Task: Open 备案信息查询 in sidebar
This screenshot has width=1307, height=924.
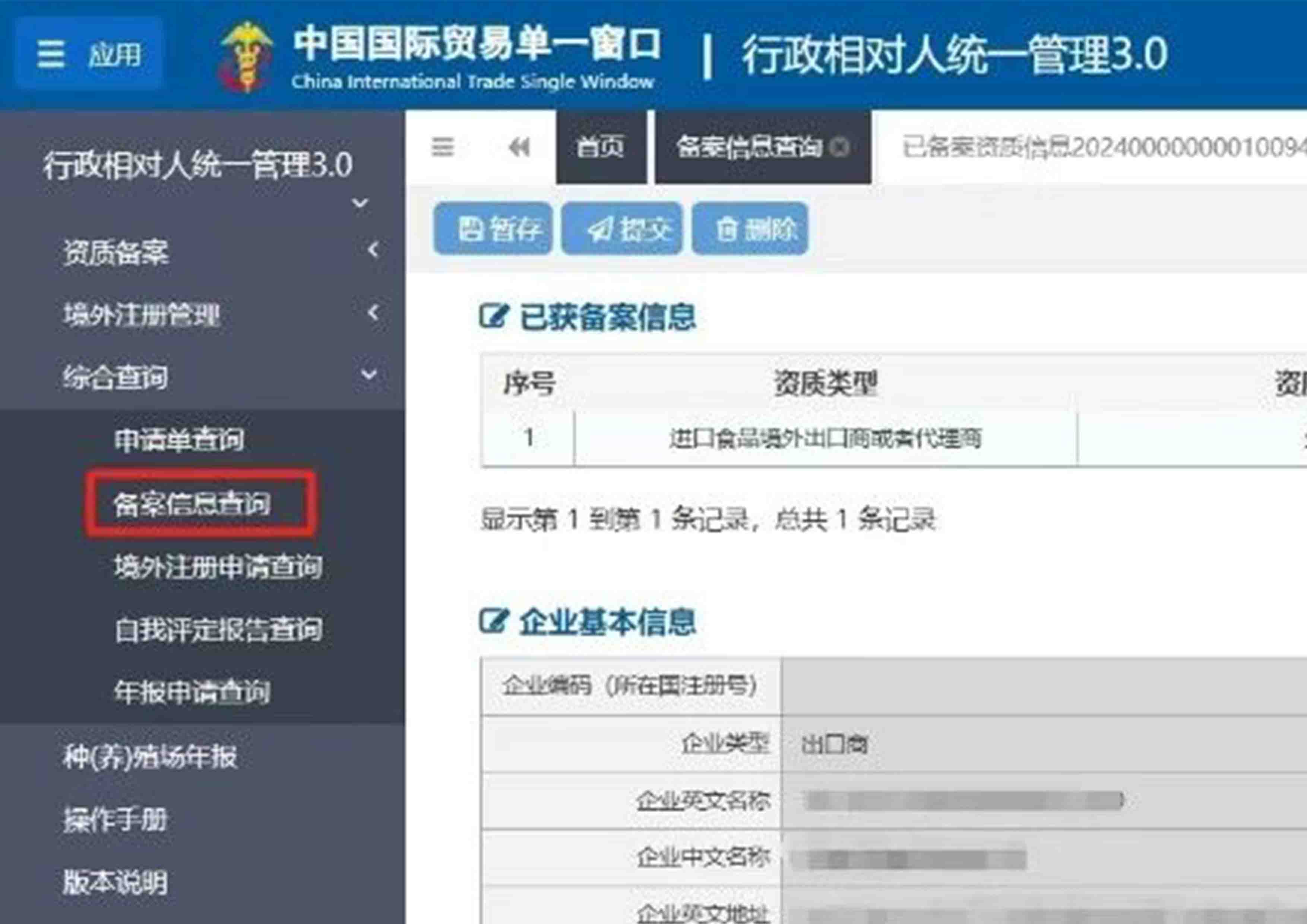Action: click(x=192, y=503)
